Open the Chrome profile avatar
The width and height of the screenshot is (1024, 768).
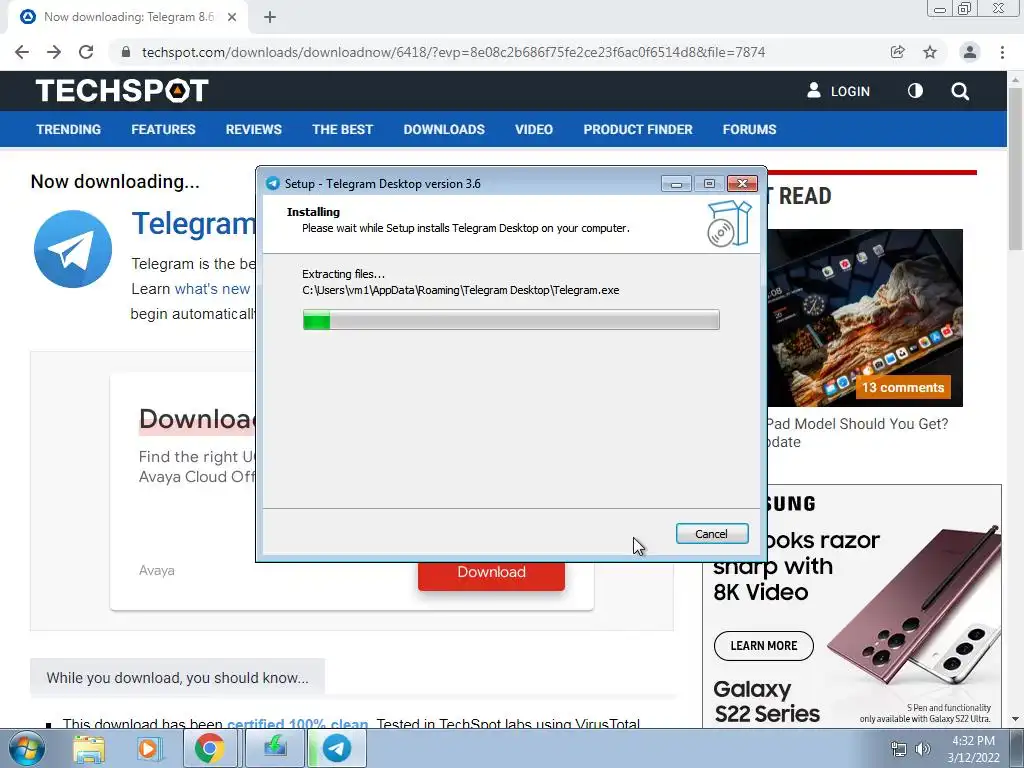coord(970,52)
